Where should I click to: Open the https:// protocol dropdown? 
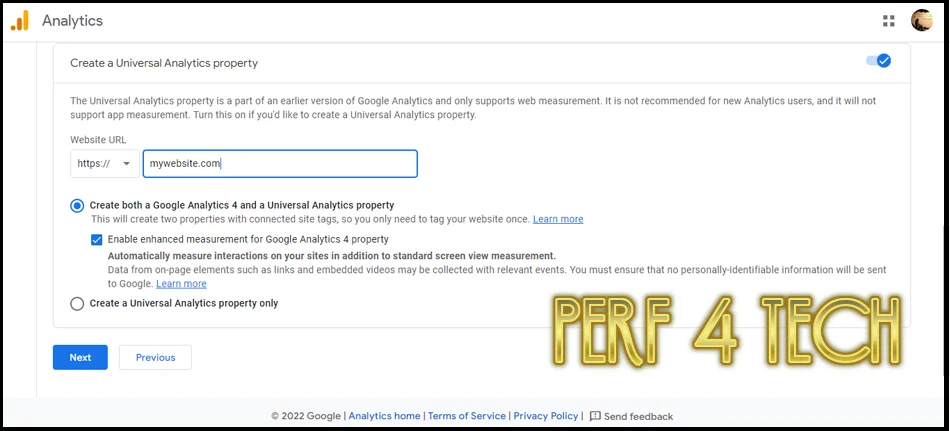point(105,164)
